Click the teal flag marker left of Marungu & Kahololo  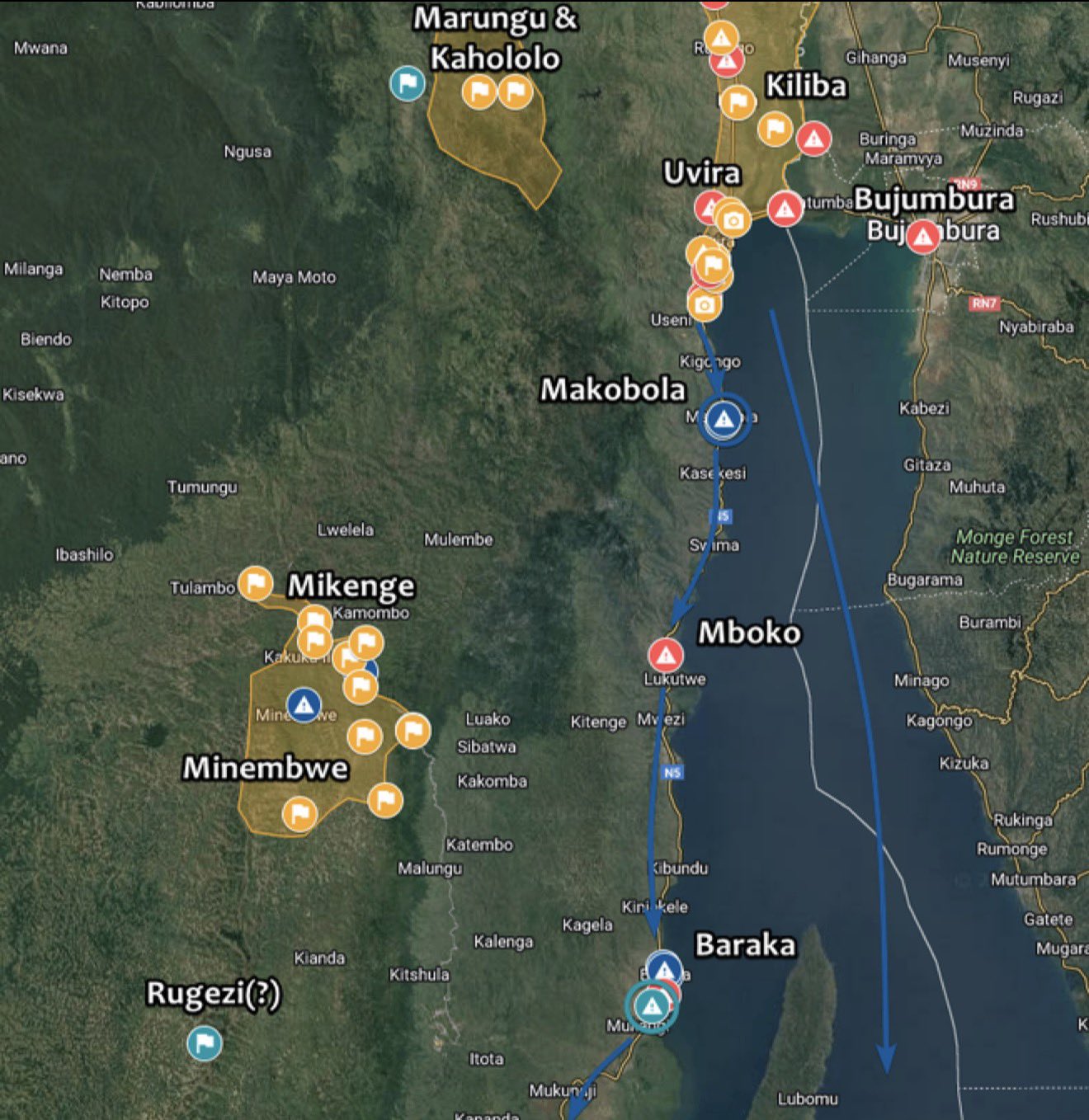point(407,83)
